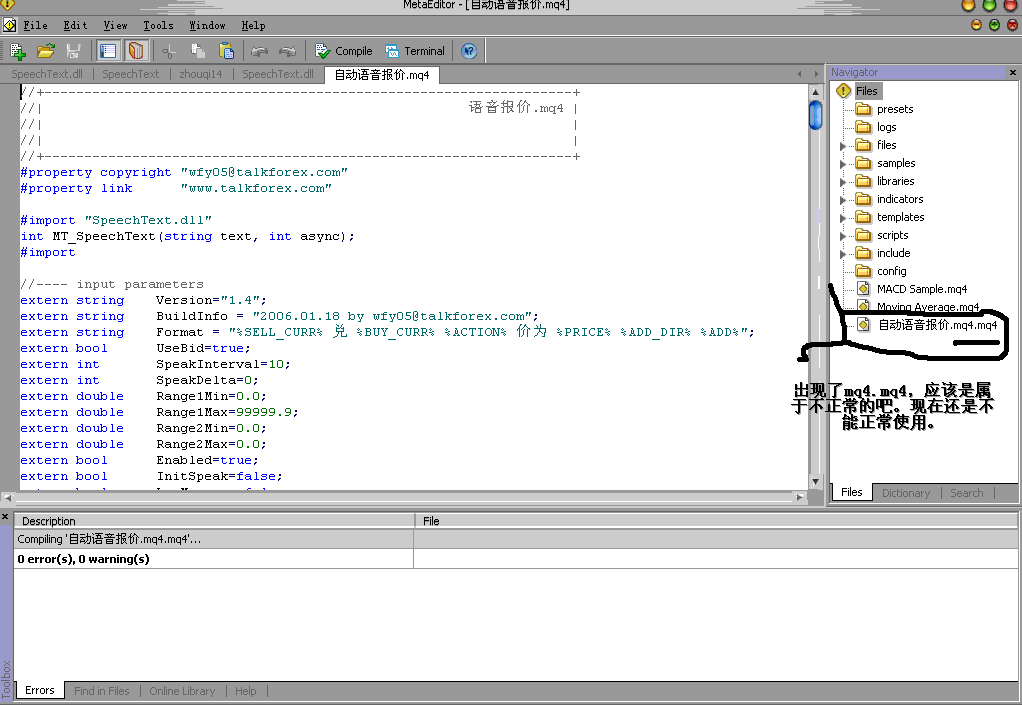
Task: Expand the scripts folder node
Action: click(843, 236)
